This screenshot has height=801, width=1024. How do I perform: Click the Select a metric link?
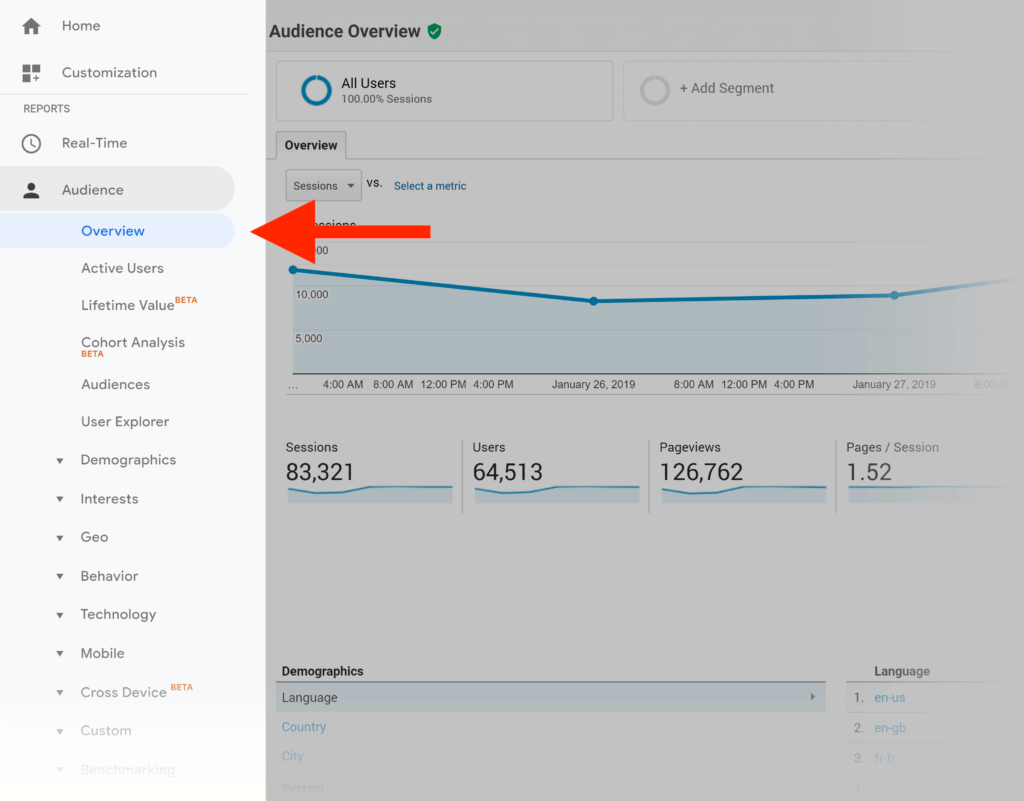430,185
